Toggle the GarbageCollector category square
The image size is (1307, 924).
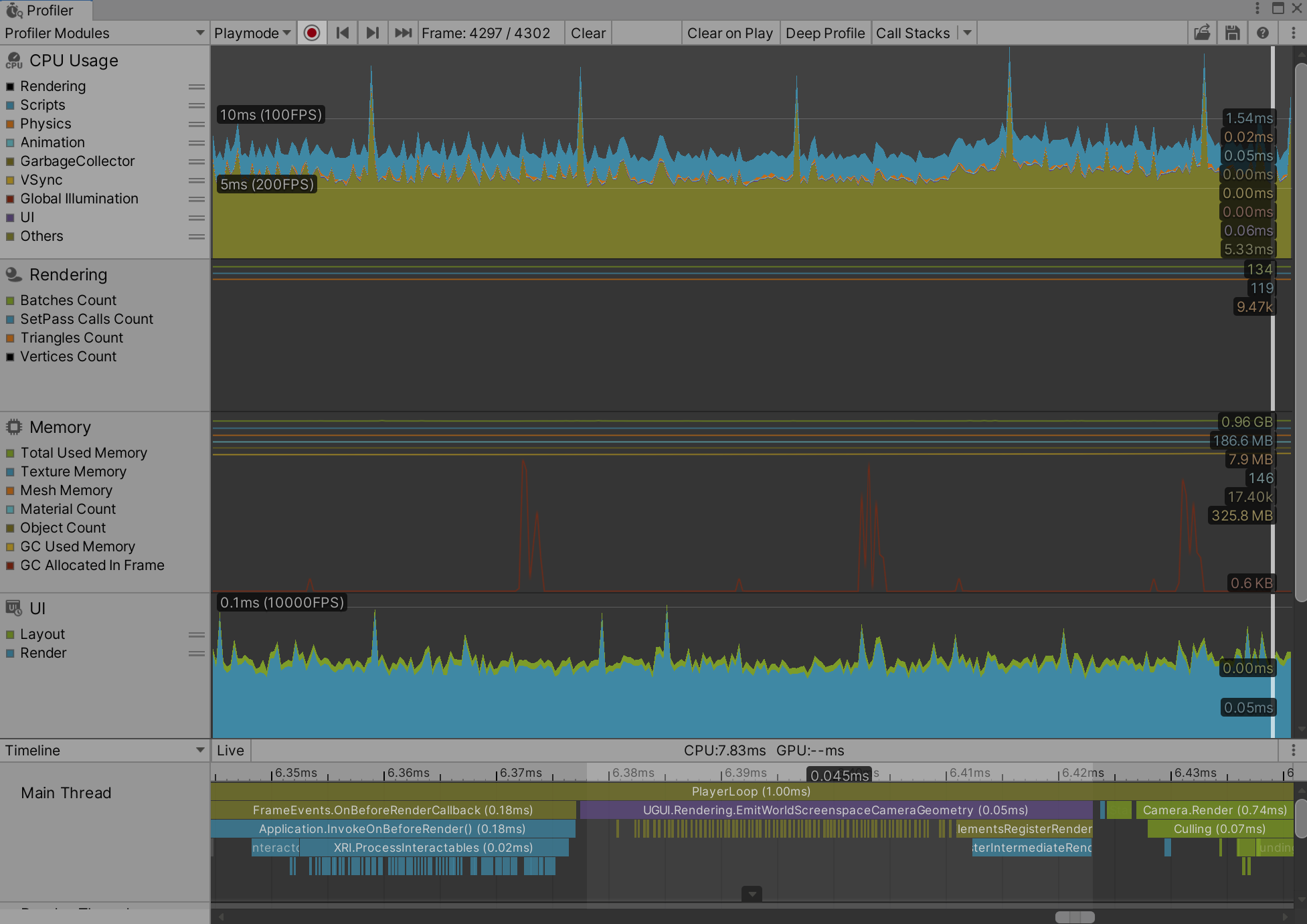[x=10, y=161]
